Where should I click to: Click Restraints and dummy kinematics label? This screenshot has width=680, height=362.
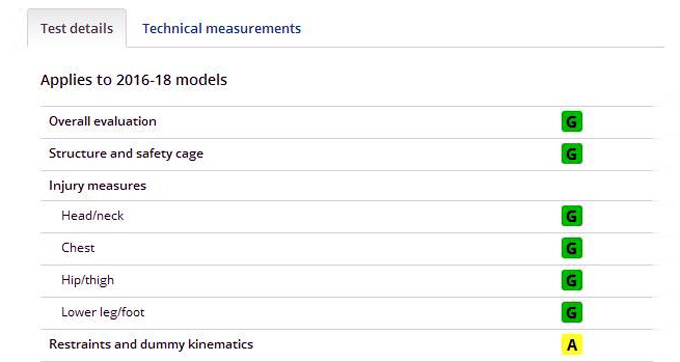point(151,344)
